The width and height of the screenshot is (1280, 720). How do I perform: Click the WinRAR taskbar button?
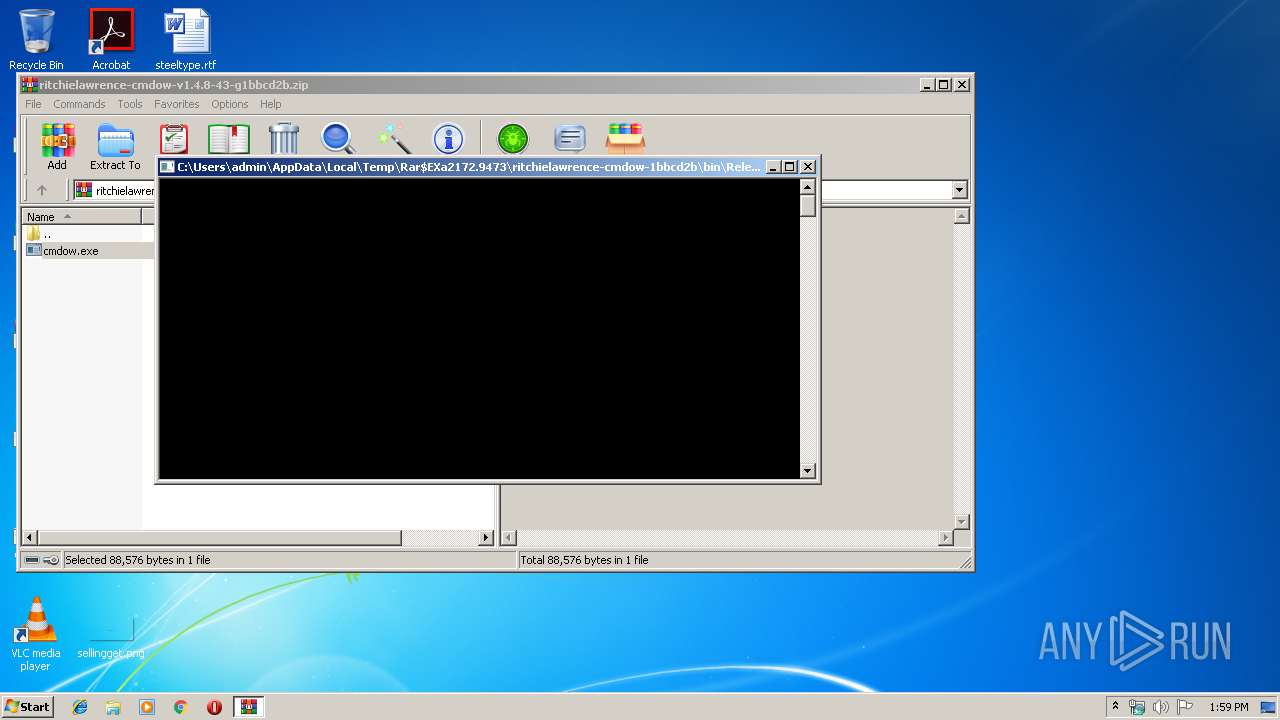tap(248, 707)
